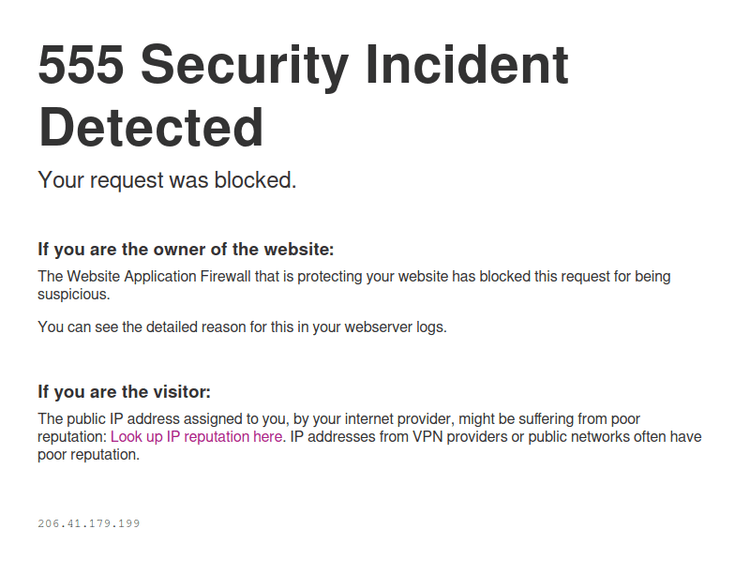Select the "If you are the owner" heading
Image resolution: width=750 pixels, height=563 pixels.
pyautogui.click(x=186, y=249)
